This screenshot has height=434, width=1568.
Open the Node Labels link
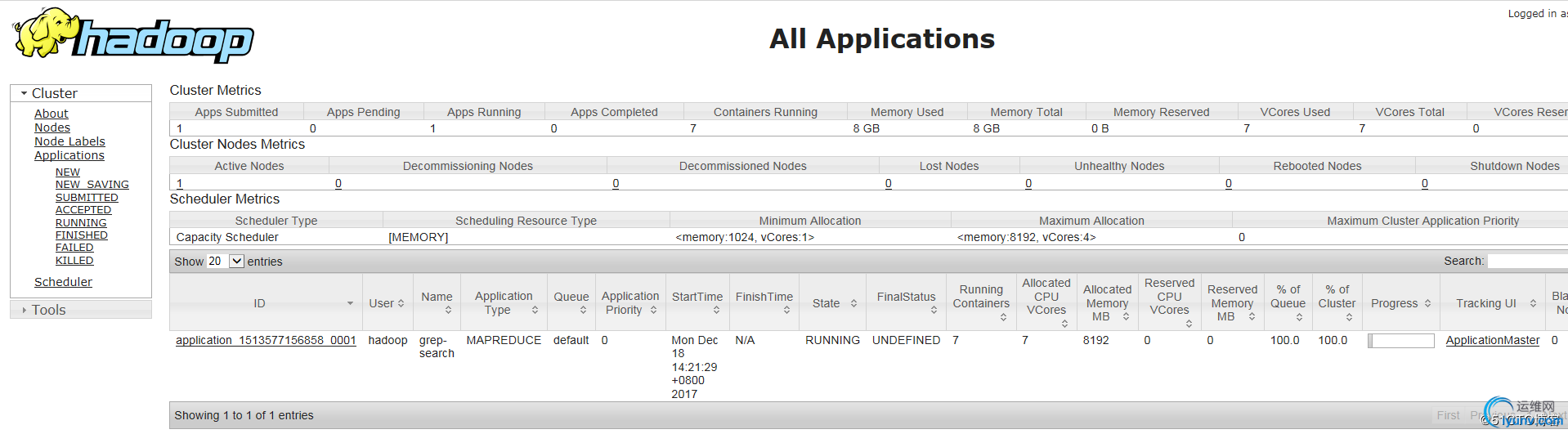(x=69, y=141)
